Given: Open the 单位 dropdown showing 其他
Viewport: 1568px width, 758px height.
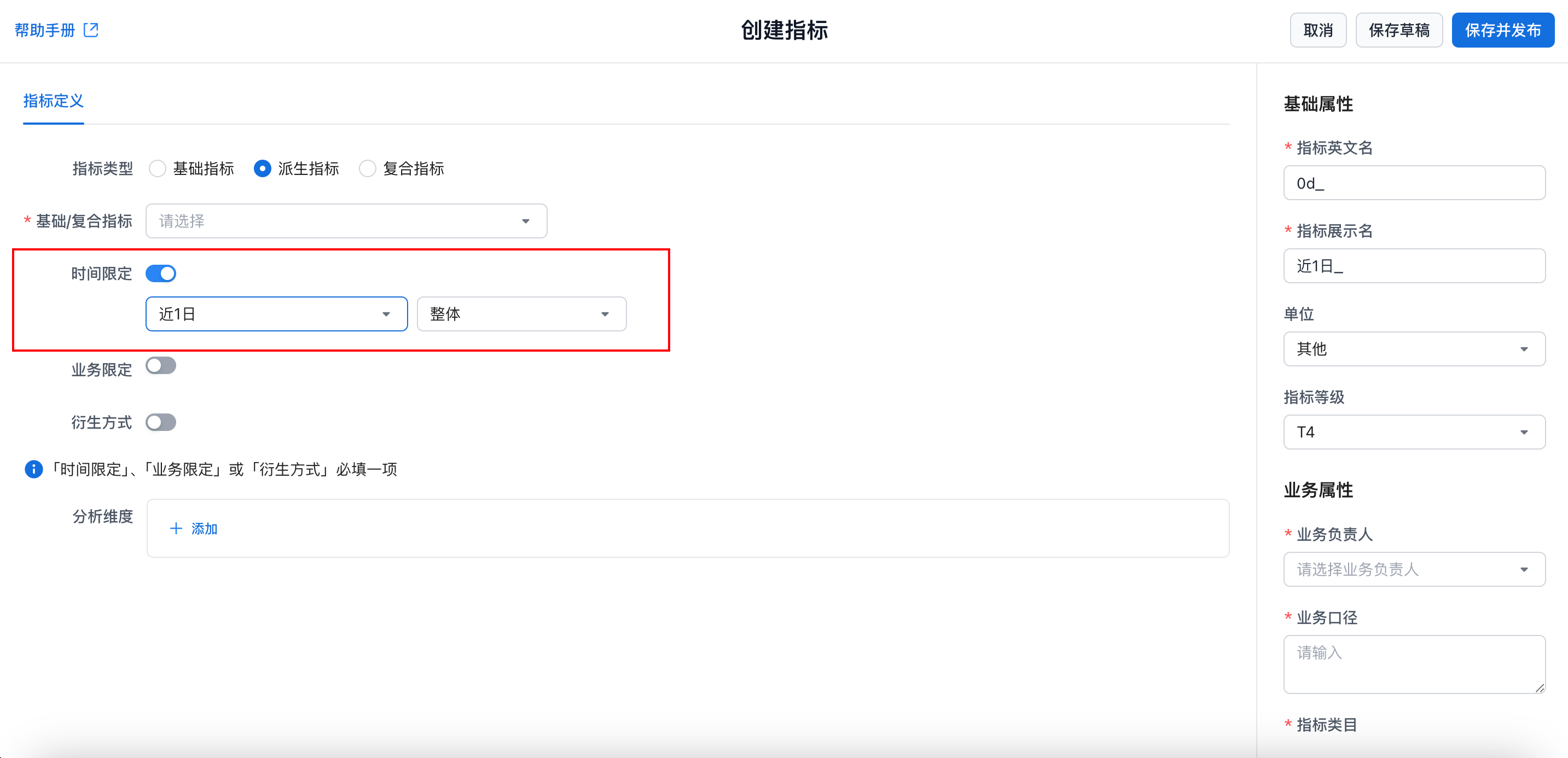Looking at the screenshot, I should click(1413, 348).
